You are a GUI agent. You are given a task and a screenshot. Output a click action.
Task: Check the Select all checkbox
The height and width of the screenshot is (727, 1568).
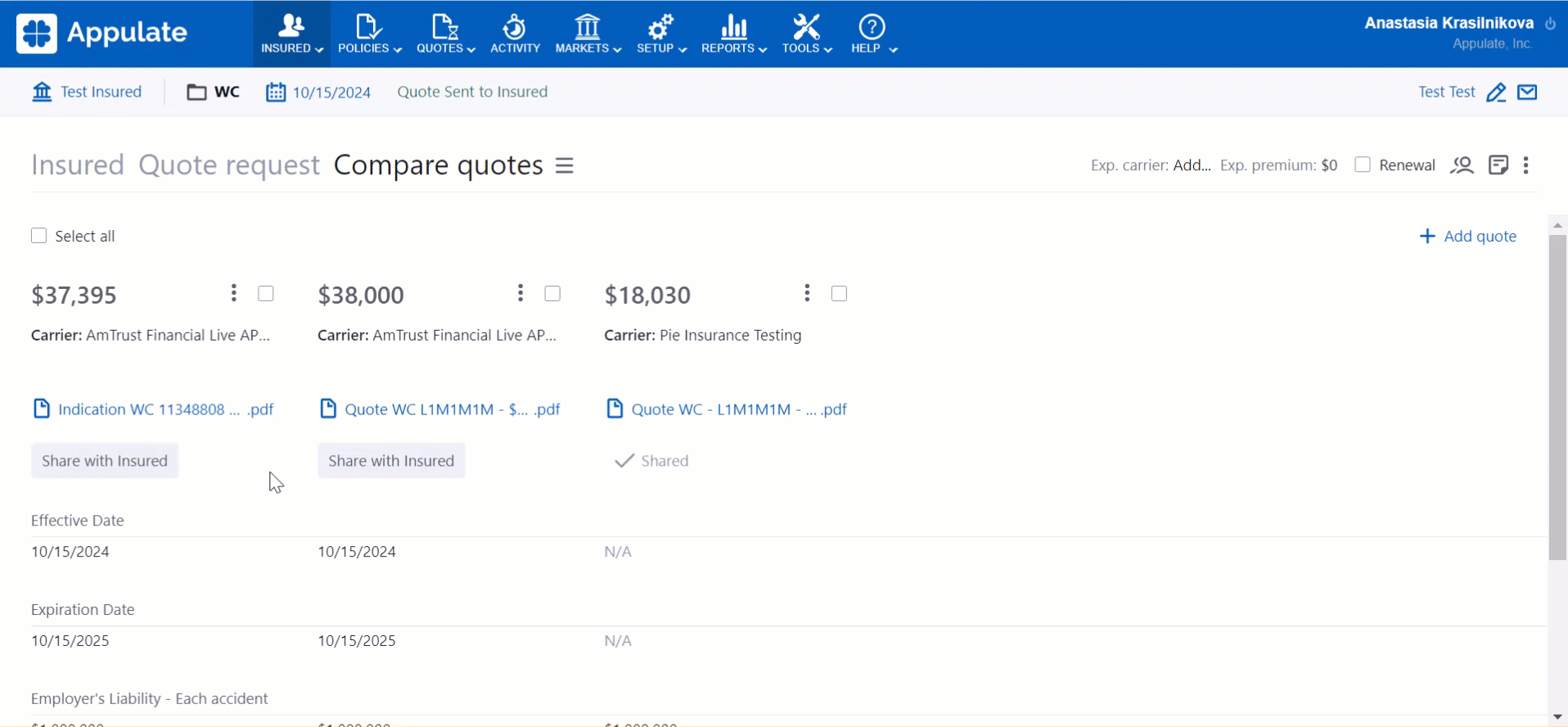tap(38, 236)
